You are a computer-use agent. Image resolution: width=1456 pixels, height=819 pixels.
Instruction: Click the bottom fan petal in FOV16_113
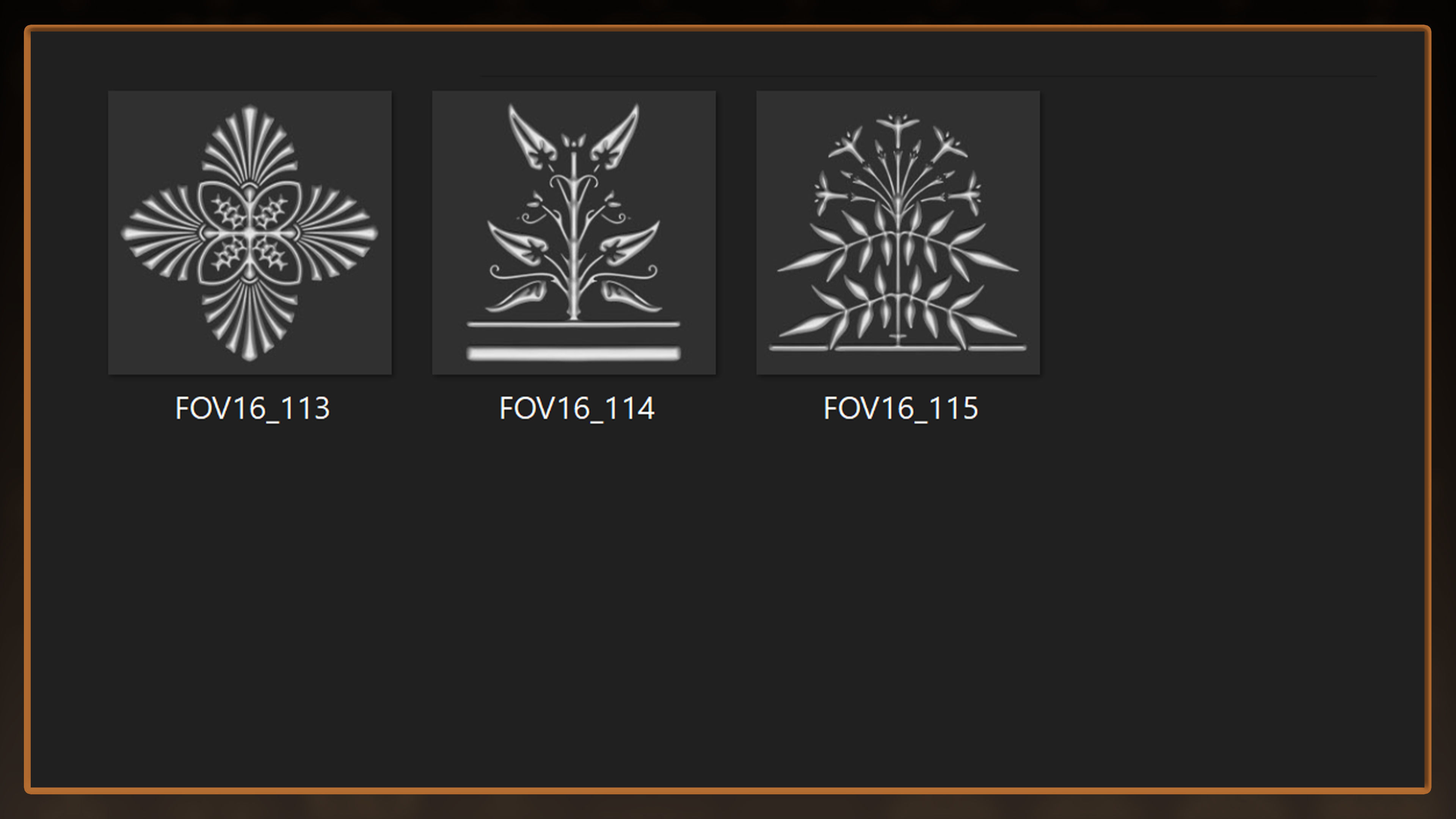click(x=250, y=320)
